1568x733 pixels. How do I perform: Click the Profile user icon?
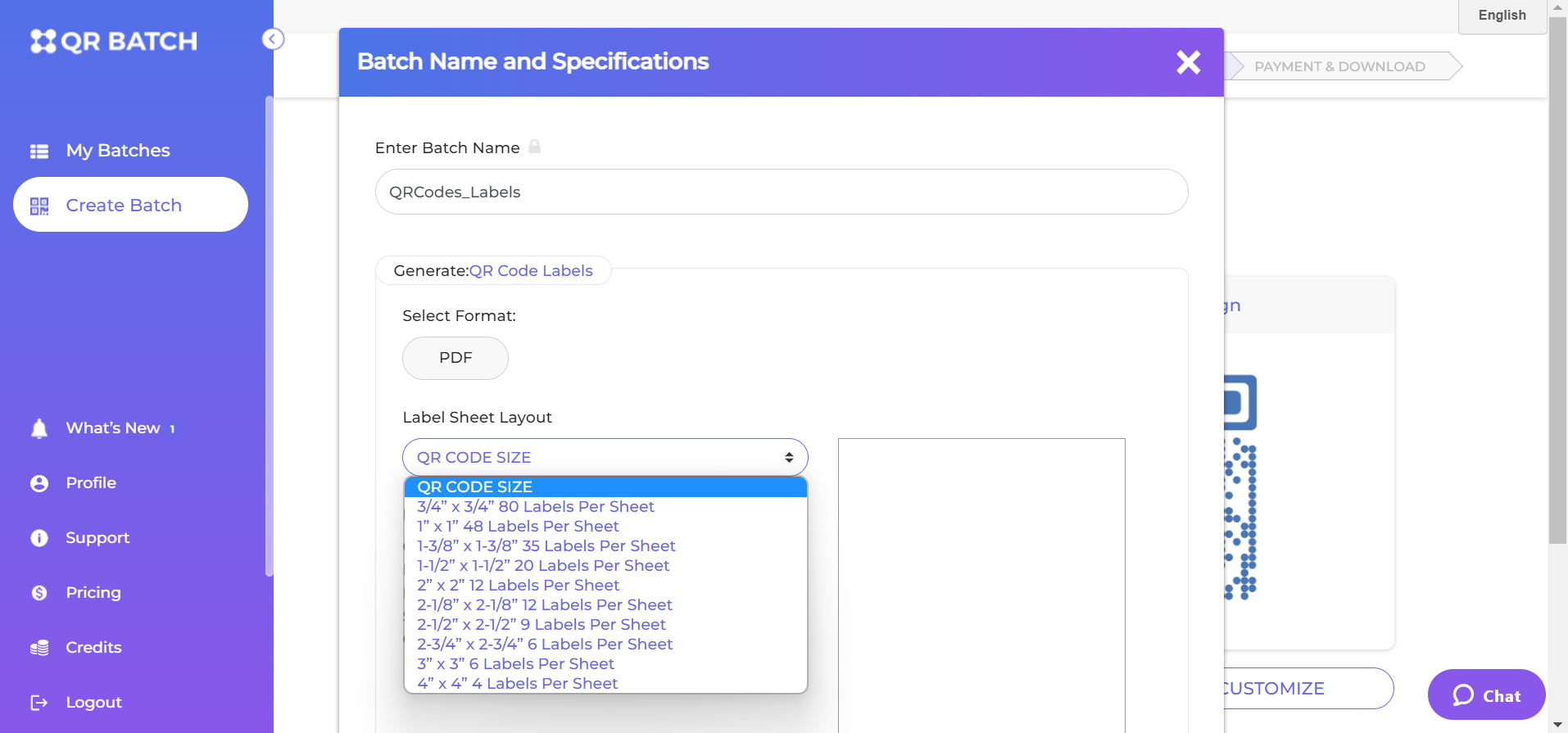(39, 483)
